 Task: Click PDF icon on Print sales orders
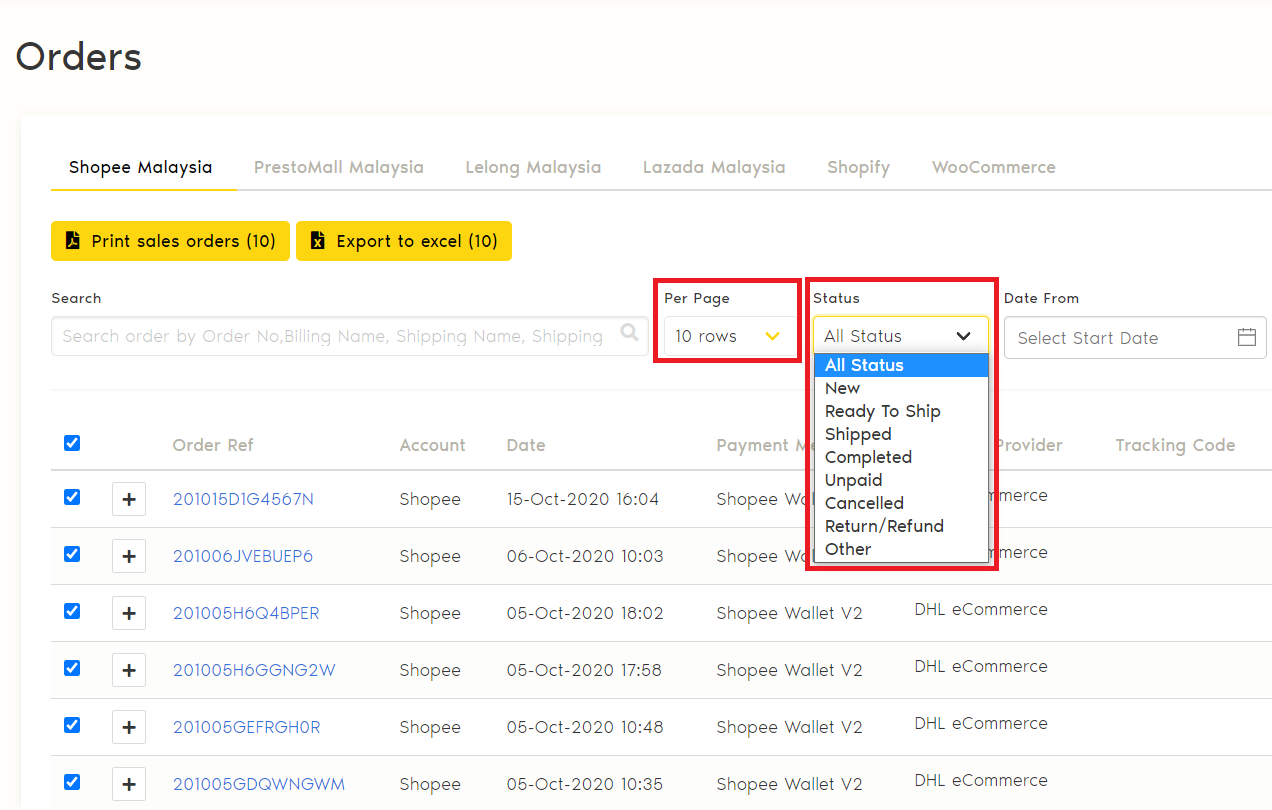point(72,241)
